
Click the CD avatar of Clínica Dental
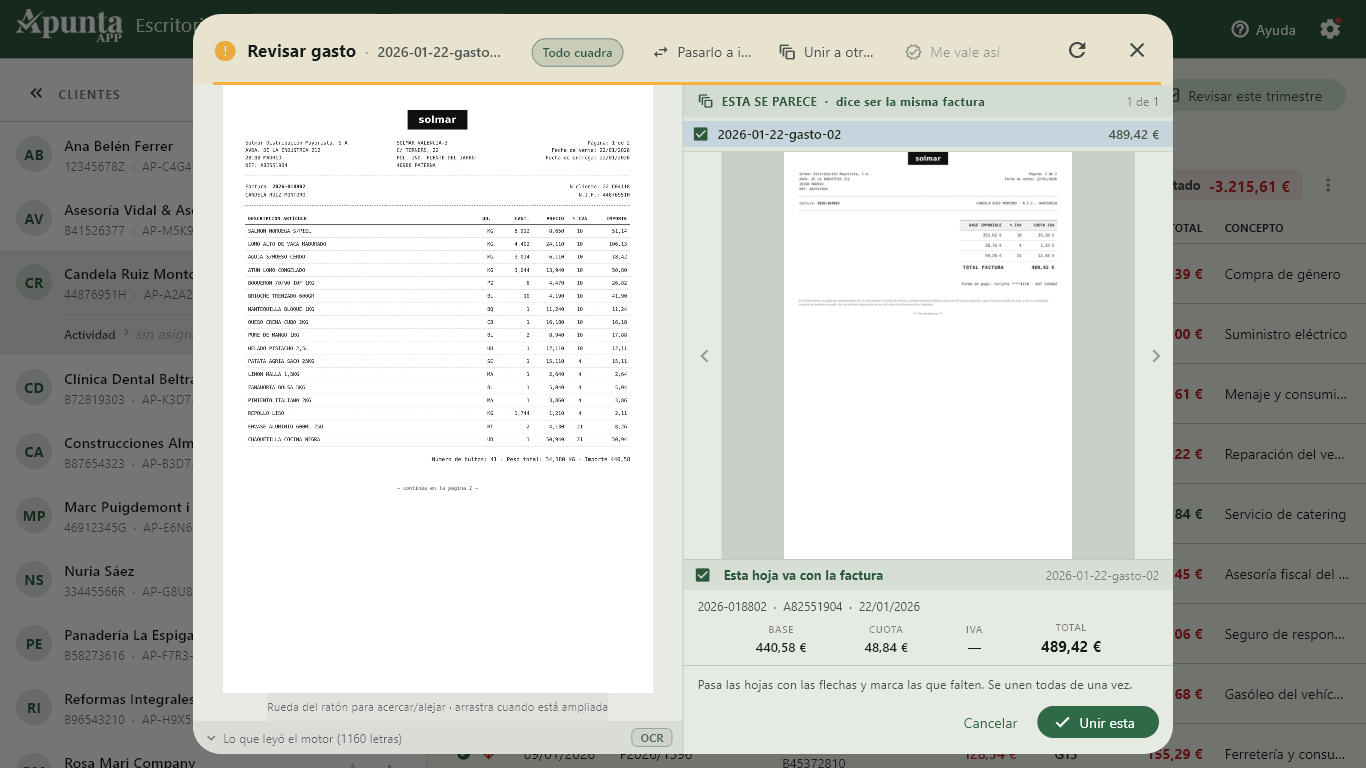point(34,388)
